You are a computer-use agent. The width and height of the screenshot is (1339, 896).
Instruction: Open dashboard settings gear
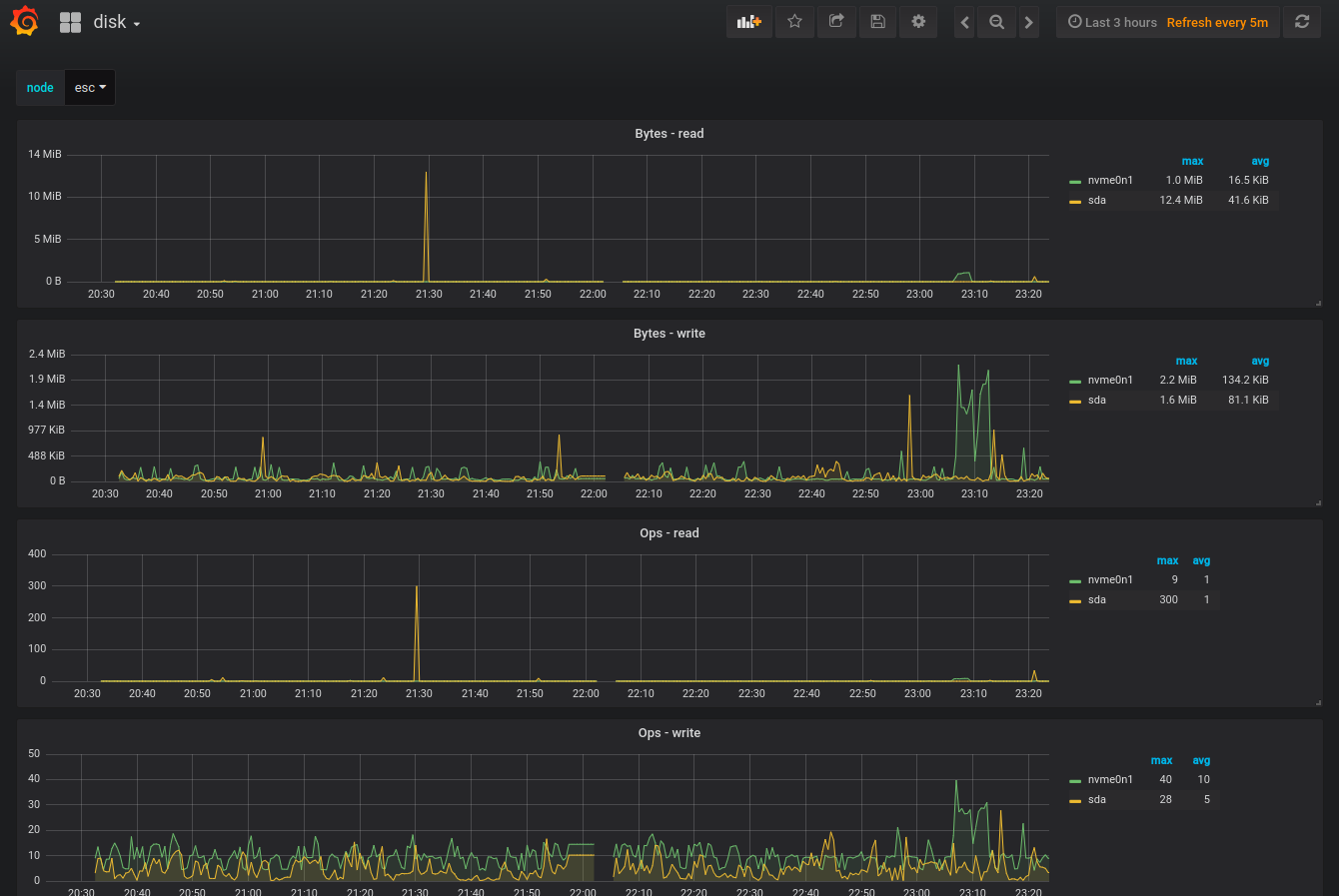[918, 22]
